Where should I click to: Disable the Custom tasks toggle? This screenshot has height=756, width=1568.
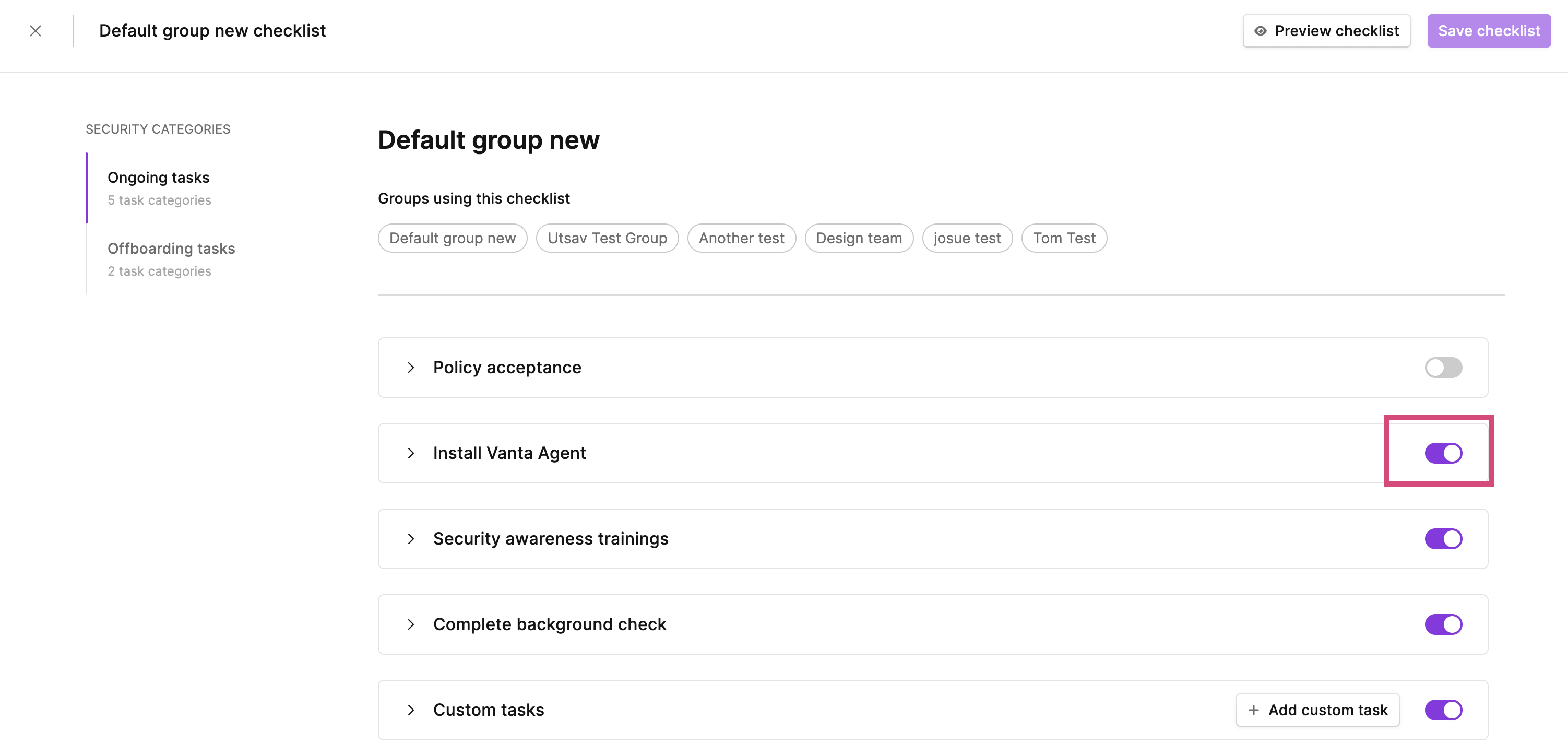1443,711
